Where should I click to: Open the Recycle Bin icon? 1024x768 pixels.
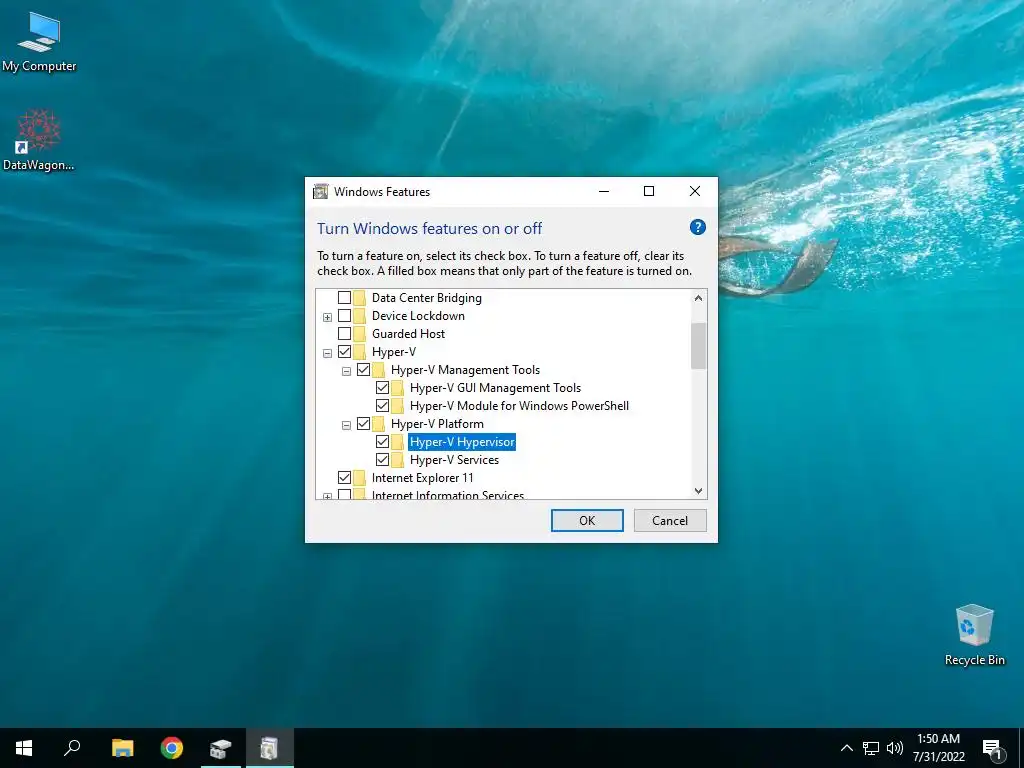(x=974, y=635)
